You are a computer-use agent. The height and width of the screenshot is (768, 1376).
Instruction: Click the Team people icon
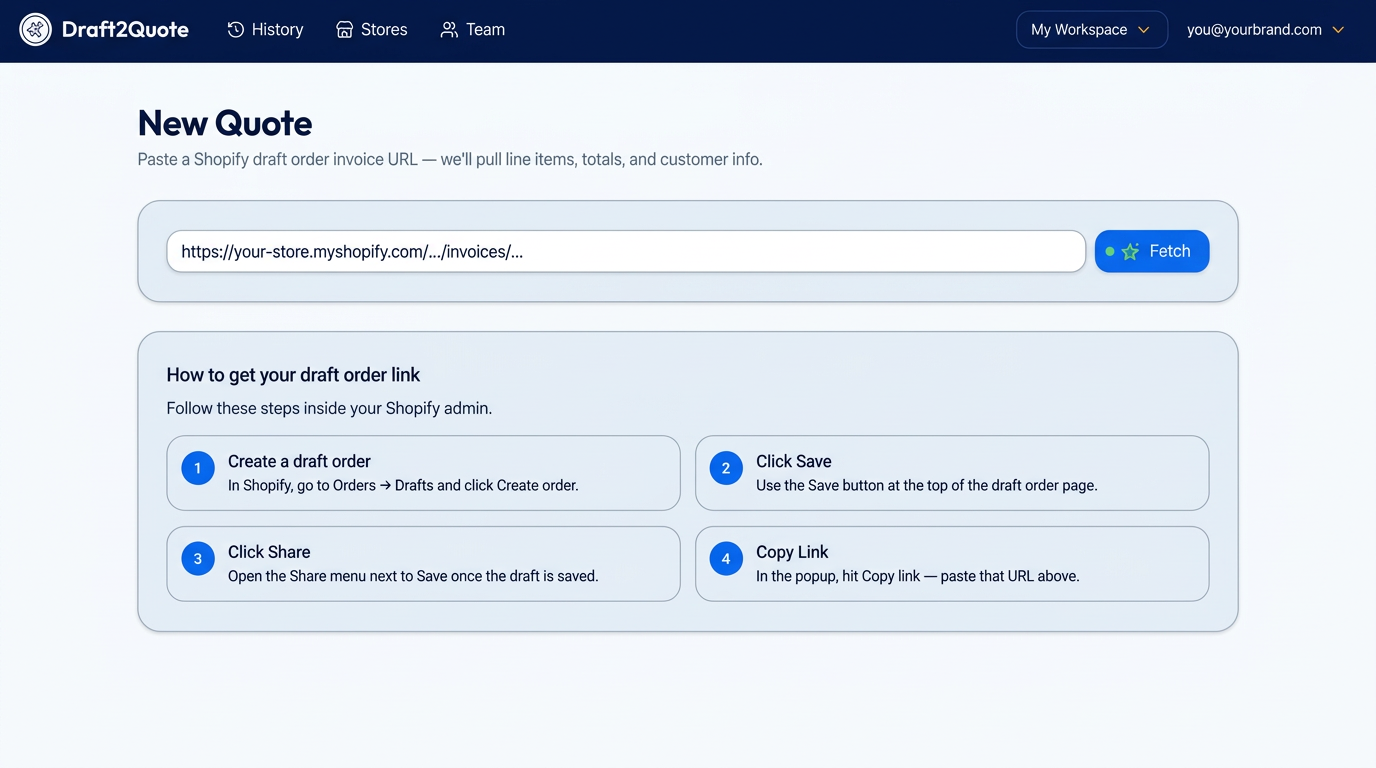449,30
